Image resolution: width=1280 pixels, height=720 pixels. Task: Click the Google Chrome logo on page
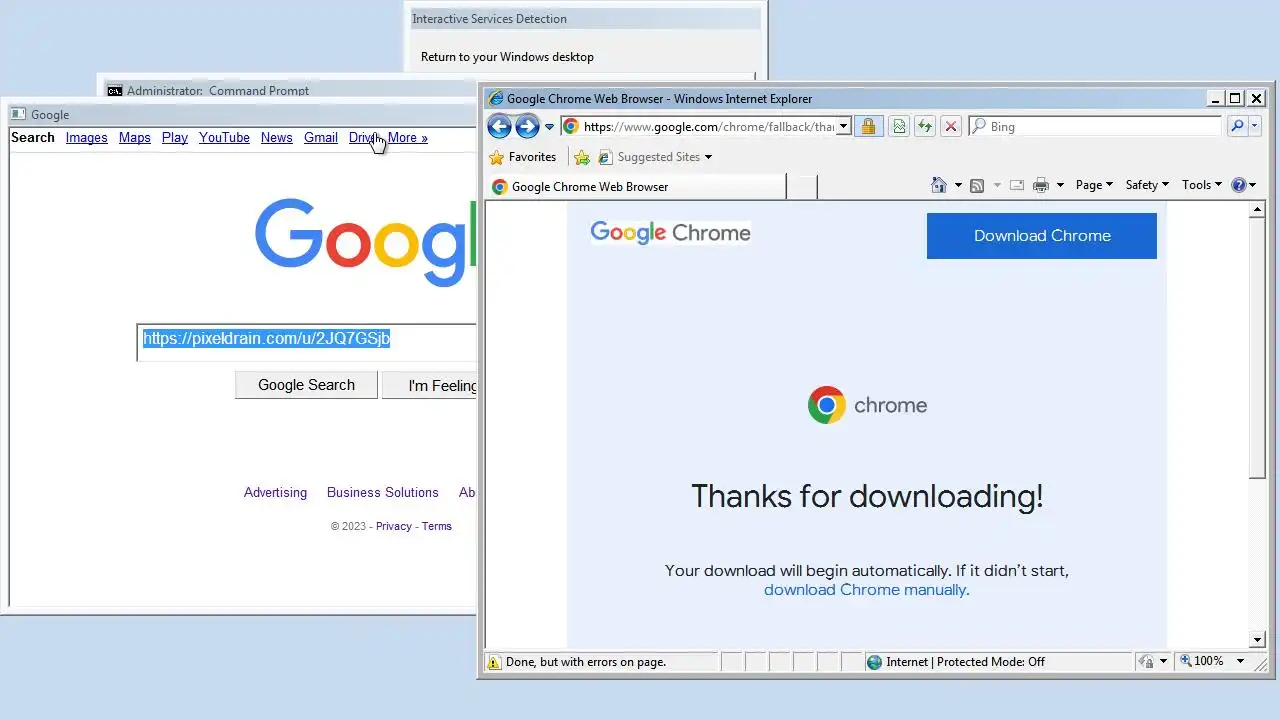670,233
